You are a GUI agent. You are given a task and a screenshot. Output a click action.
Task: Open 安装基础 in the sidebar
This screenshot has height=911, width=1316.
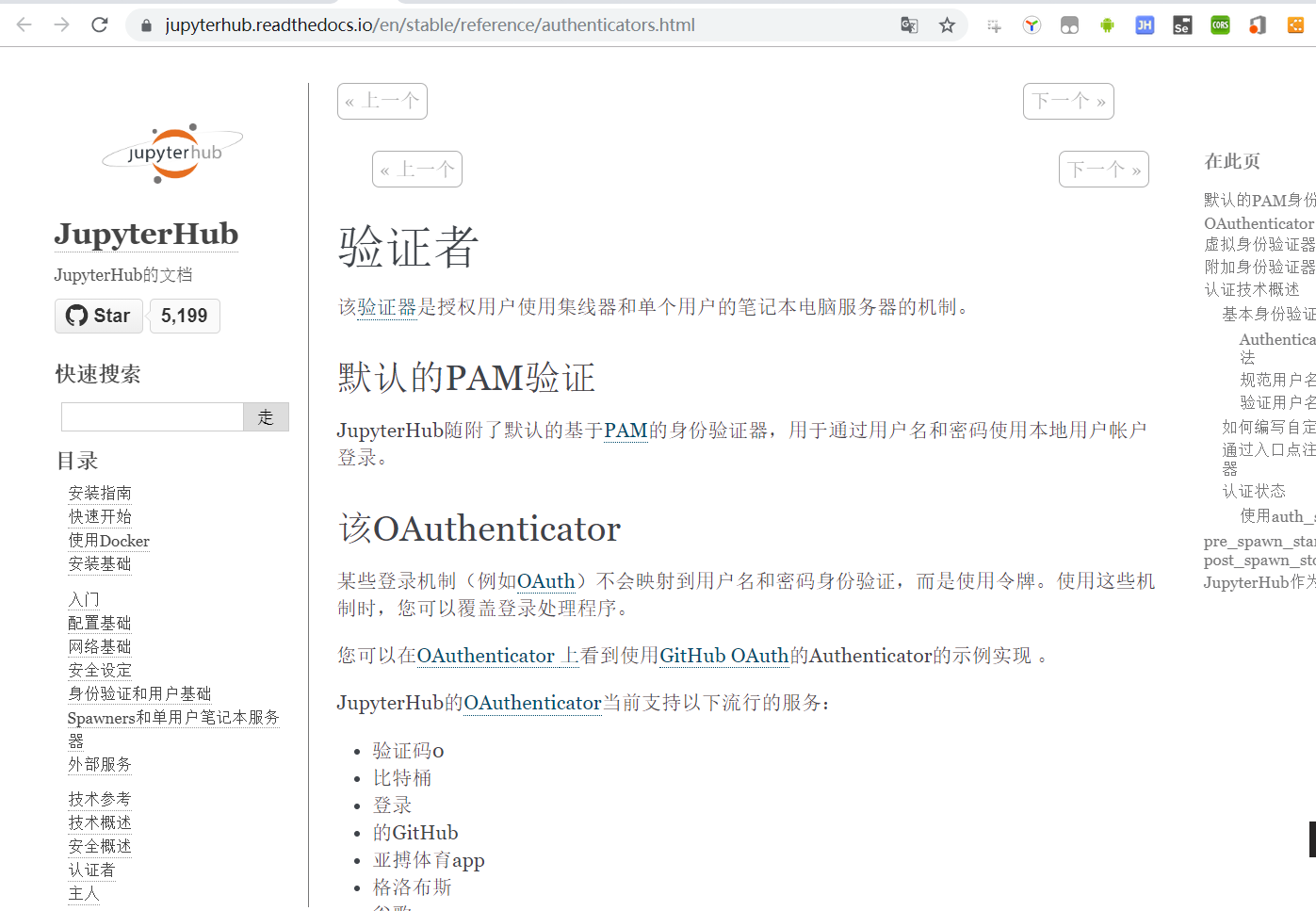[x=100, y=563]
